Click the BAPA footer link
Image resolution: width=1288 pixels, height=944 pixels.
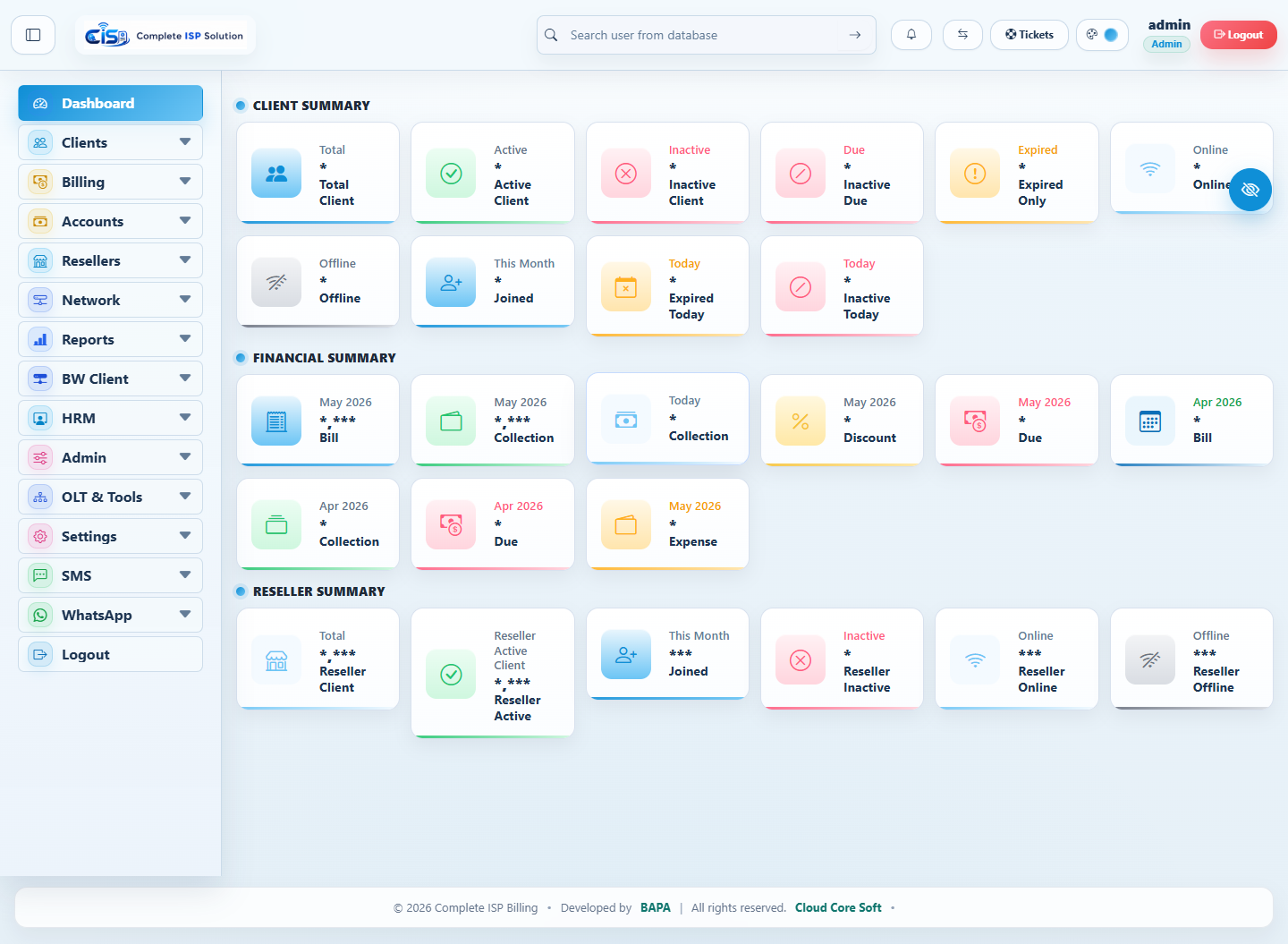[x=656, y=907]
